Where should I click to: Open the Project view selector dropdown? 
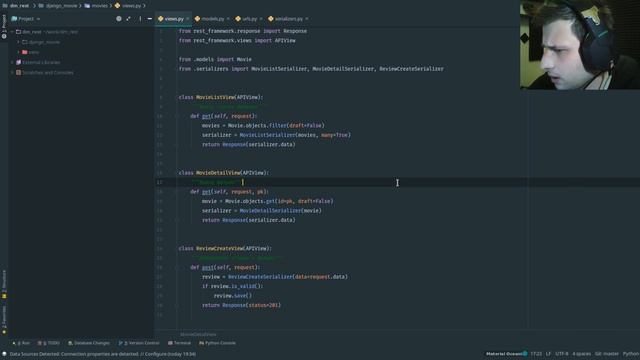point(26,19)
